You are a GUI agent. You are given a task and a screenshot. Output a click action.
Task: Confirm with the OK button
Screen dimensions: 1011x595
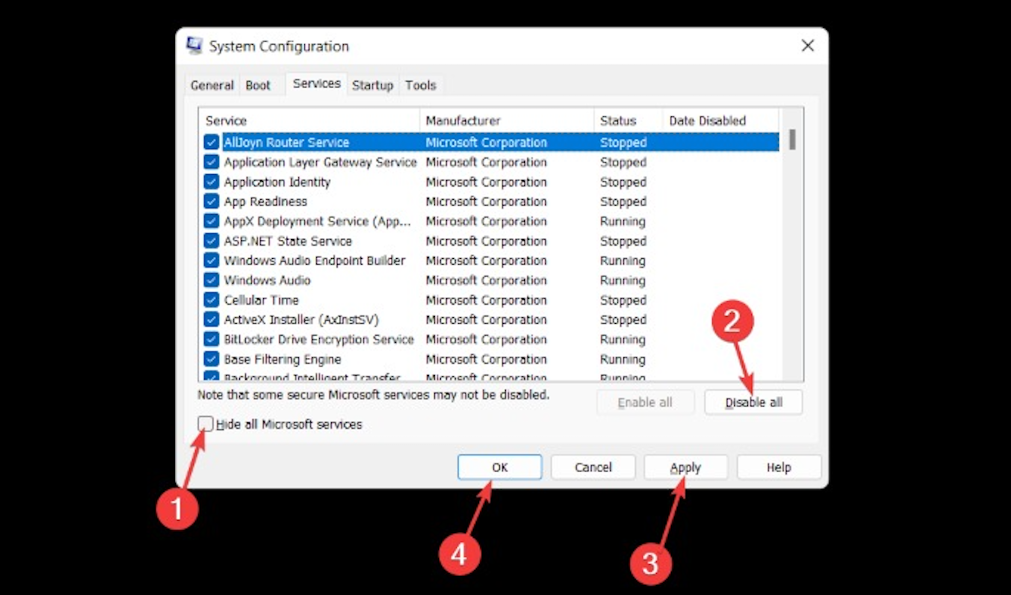[x=500, y=467]
